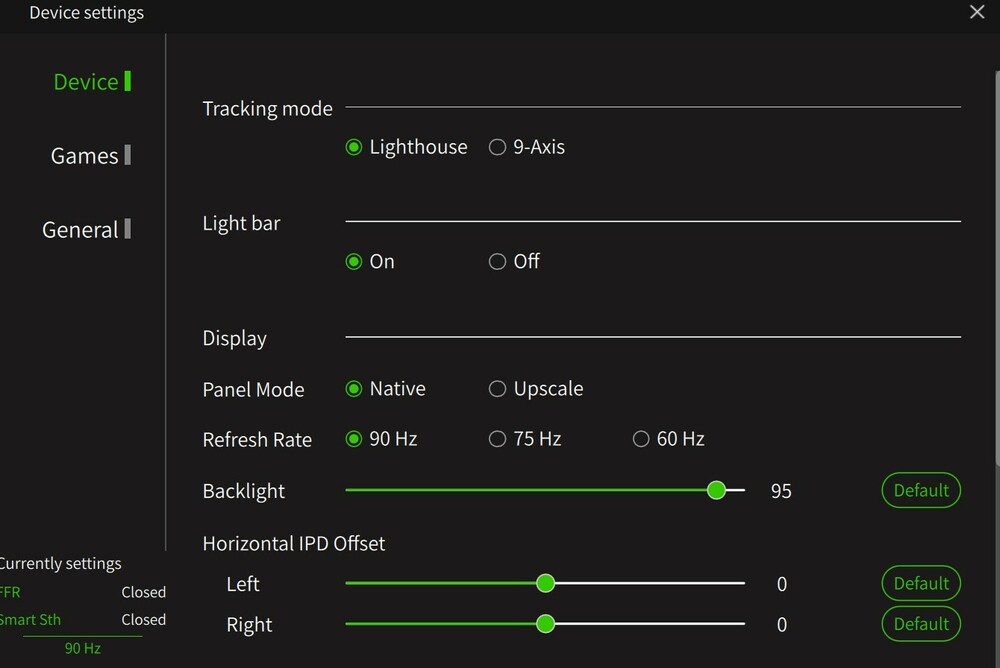
Task: Click the Backlight slider handle
Action: 716,490
